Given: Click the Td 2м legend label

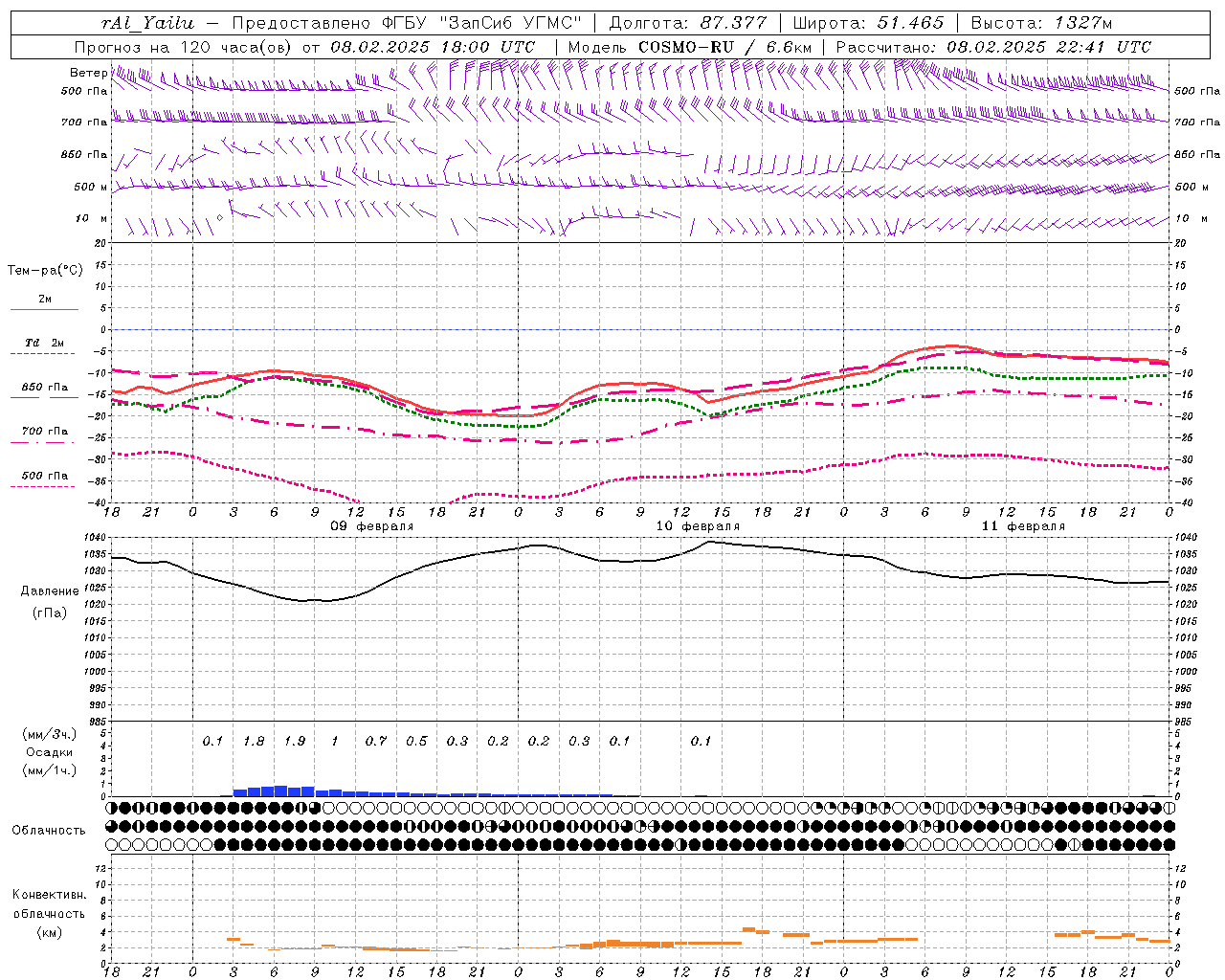Looking at the screenshot, I should [44, 343].
